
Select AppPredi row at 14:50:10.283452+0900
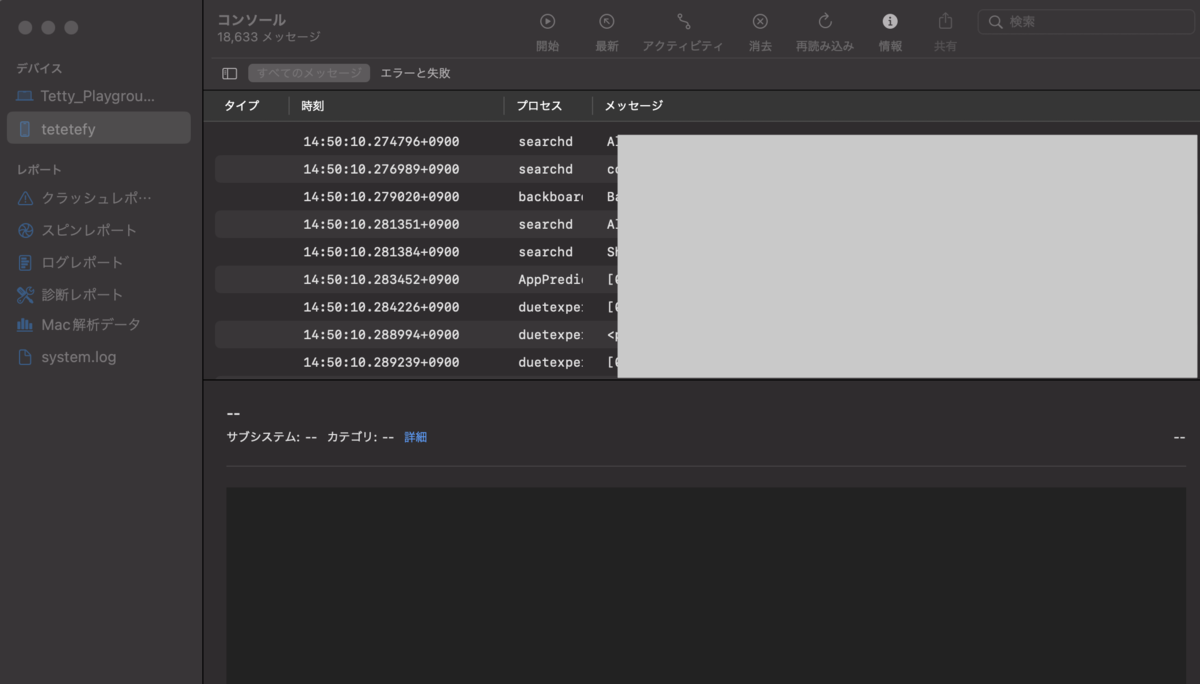706,279
